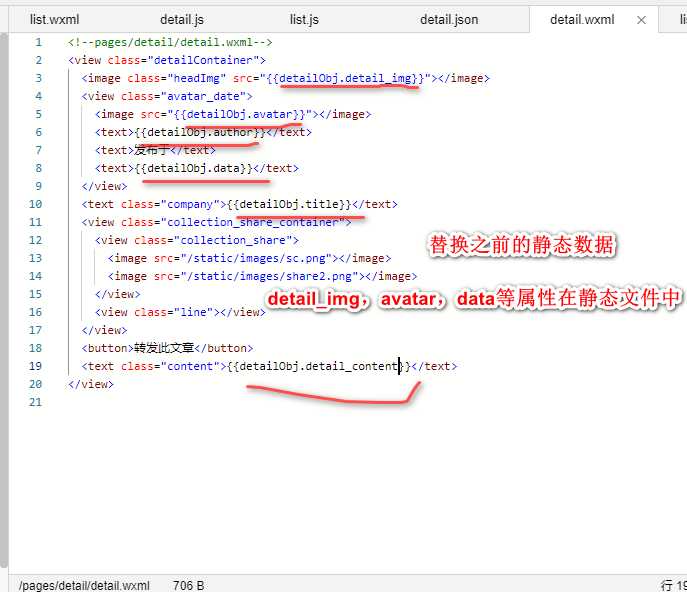
Task: Click the /pages/detail/detail.wxml path in status bar
Action: (x=84, y=585)
